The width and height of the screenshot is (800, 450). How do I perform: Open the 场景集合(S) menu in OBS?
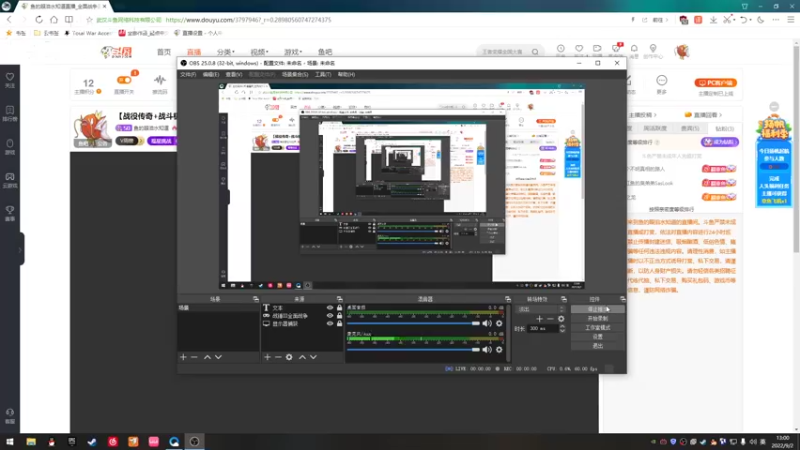click(295, 74)
